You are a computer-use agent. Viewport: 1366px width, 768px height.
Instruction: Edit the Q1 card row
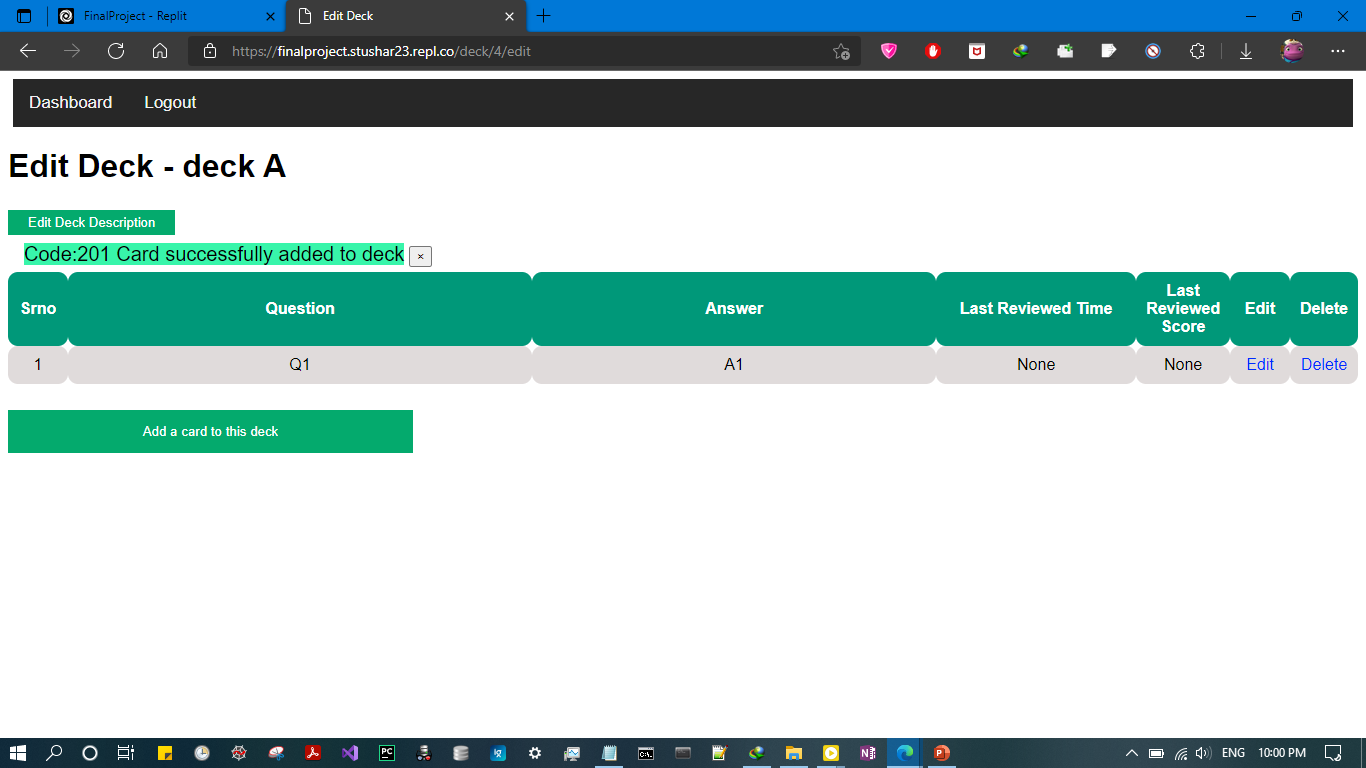point(1260,365)
